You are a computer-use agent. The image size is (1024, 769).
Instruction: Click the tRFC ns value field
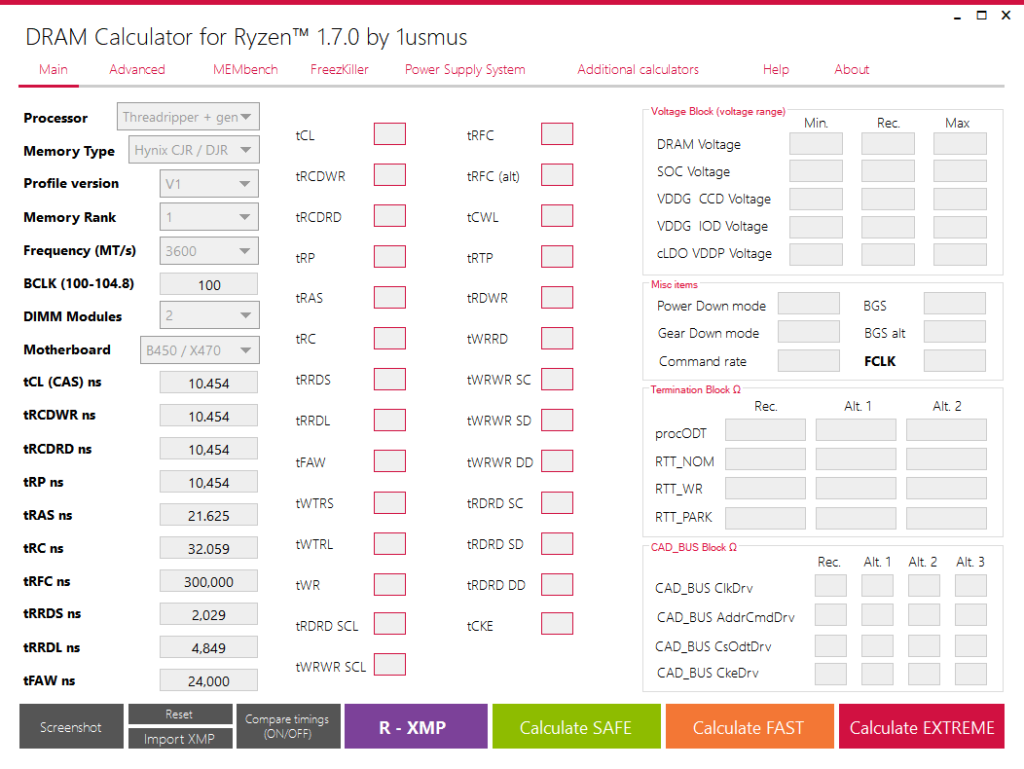pyautogui.click(x=209, y=582)
